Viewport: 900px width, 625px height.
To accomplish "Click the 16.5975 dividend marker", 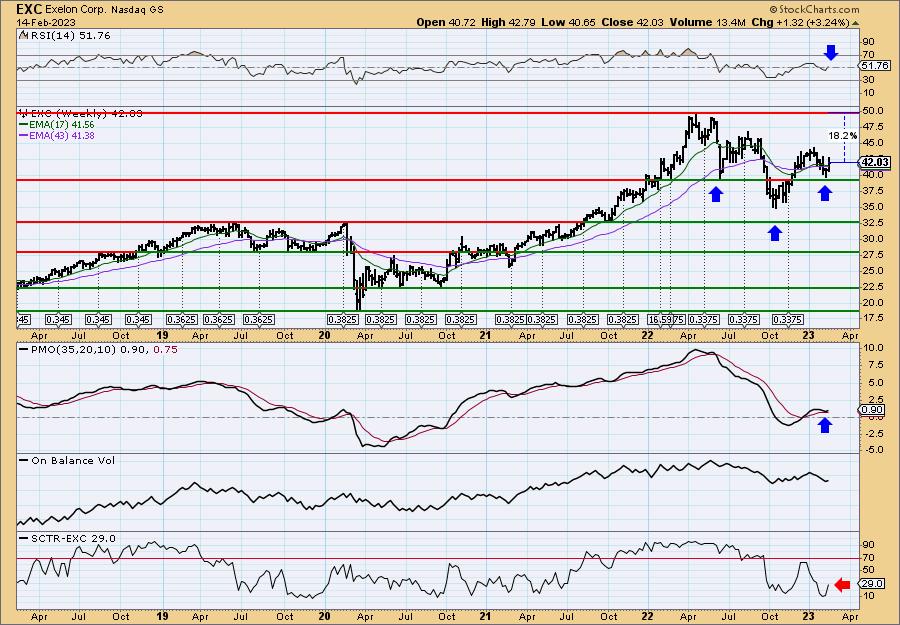I will click(665, 319).
